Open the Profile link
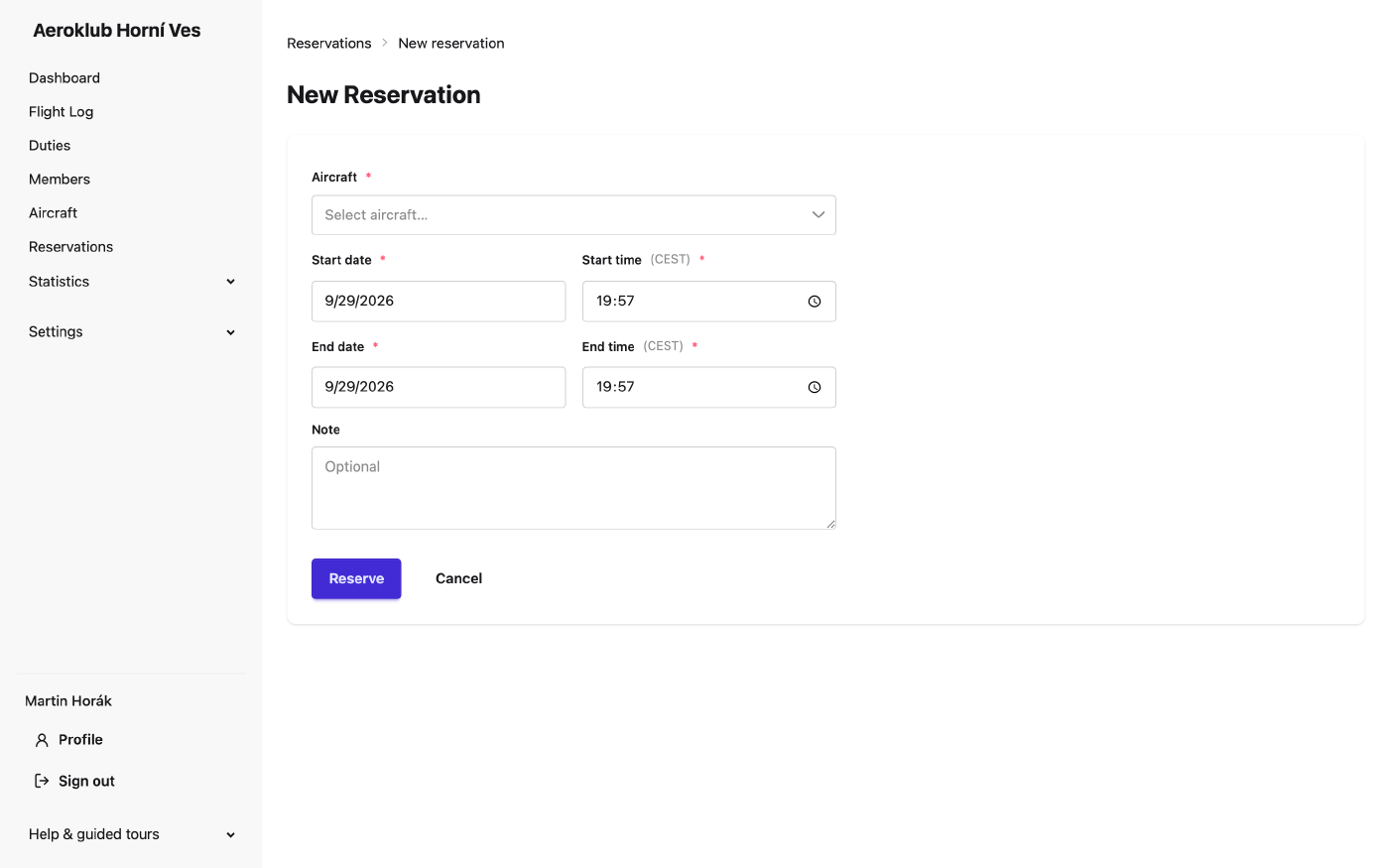Screen dimensions: 1389x868 click(80, 740)
